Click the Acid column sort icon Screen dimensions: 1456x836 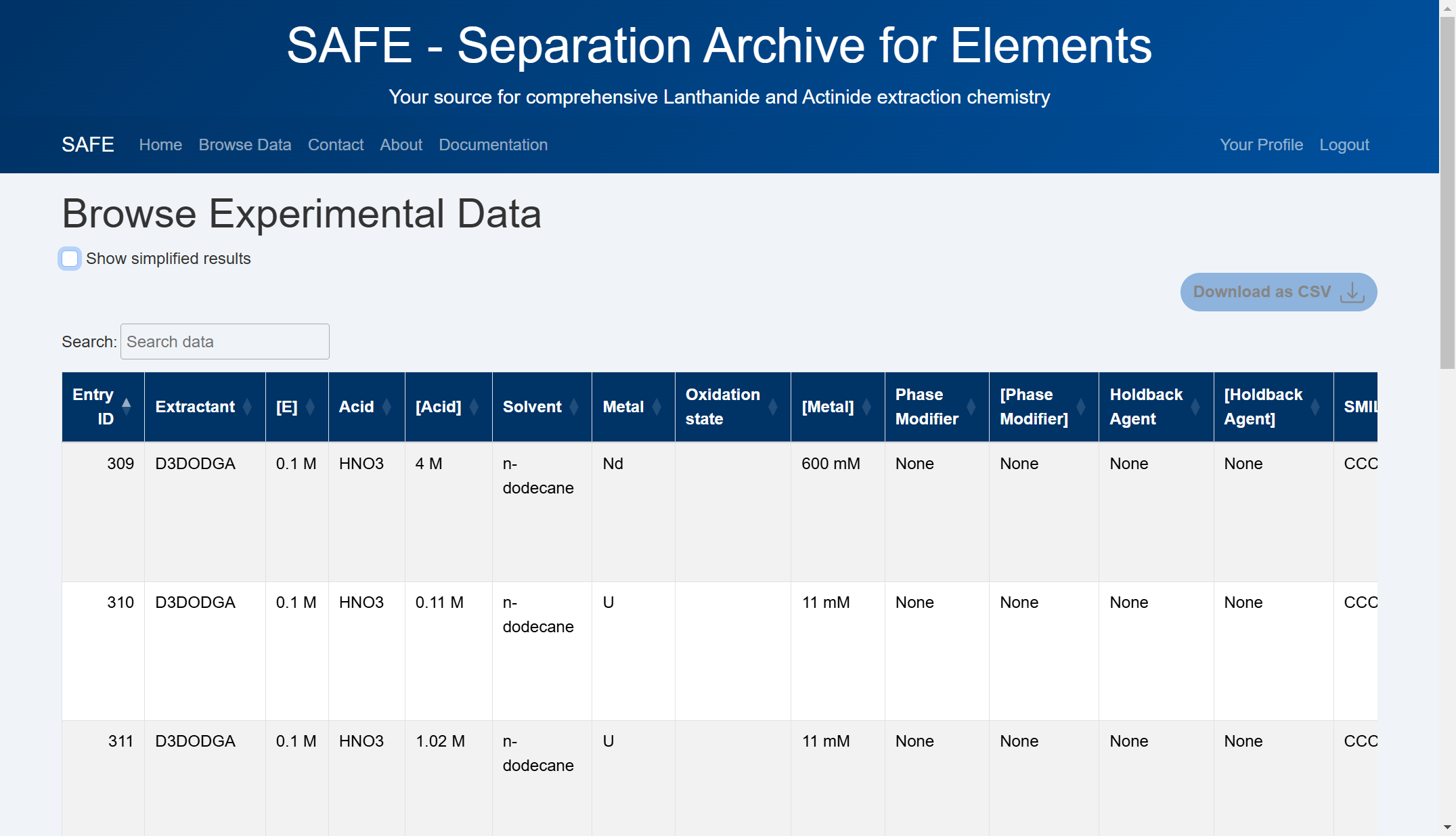pos(387,407)
